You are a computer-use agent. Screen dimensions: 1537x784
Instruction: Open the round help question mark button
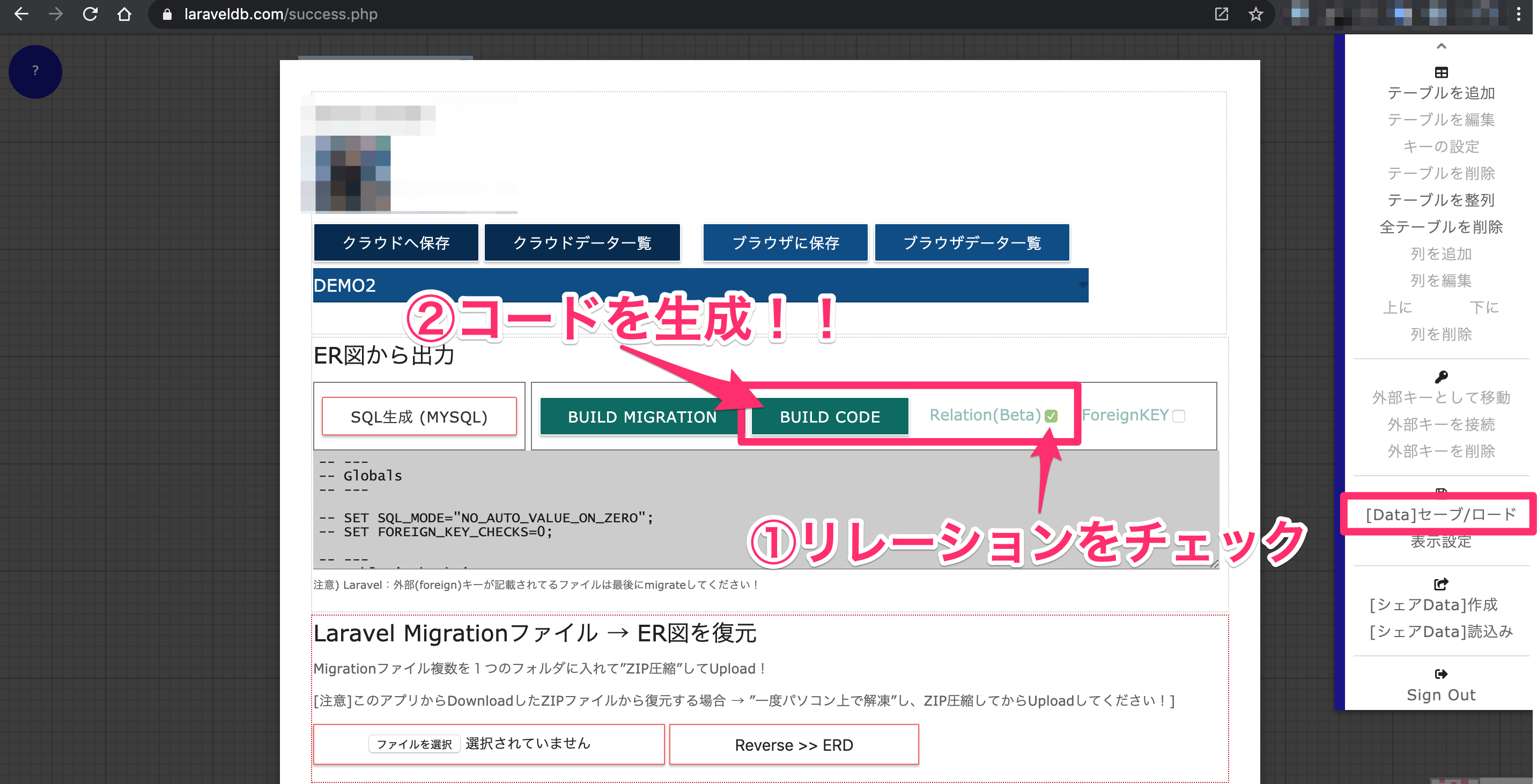[x=35, y=72]
